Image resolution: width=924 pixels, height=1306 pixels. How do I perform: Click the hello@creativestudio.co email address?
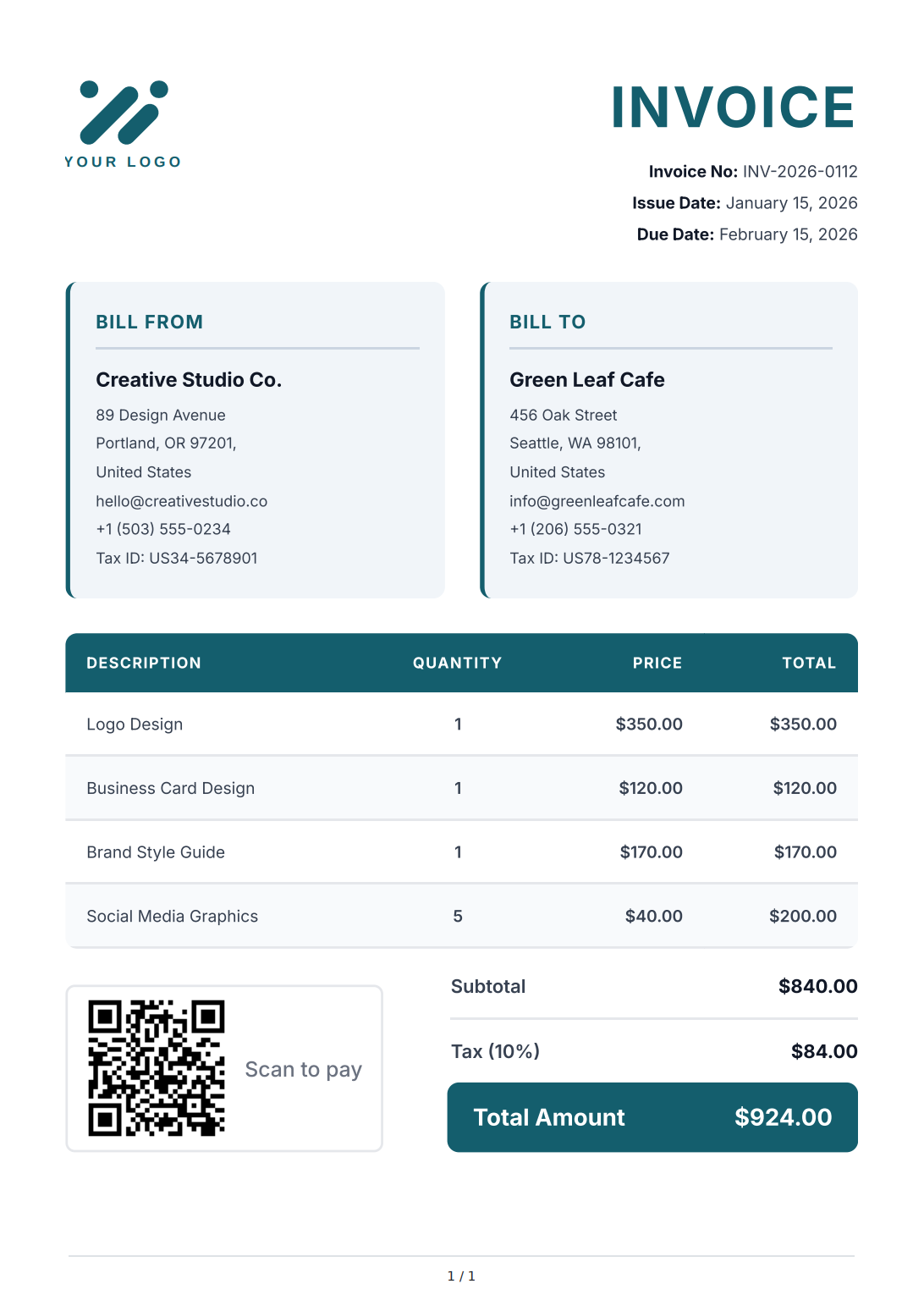[181, 501]
